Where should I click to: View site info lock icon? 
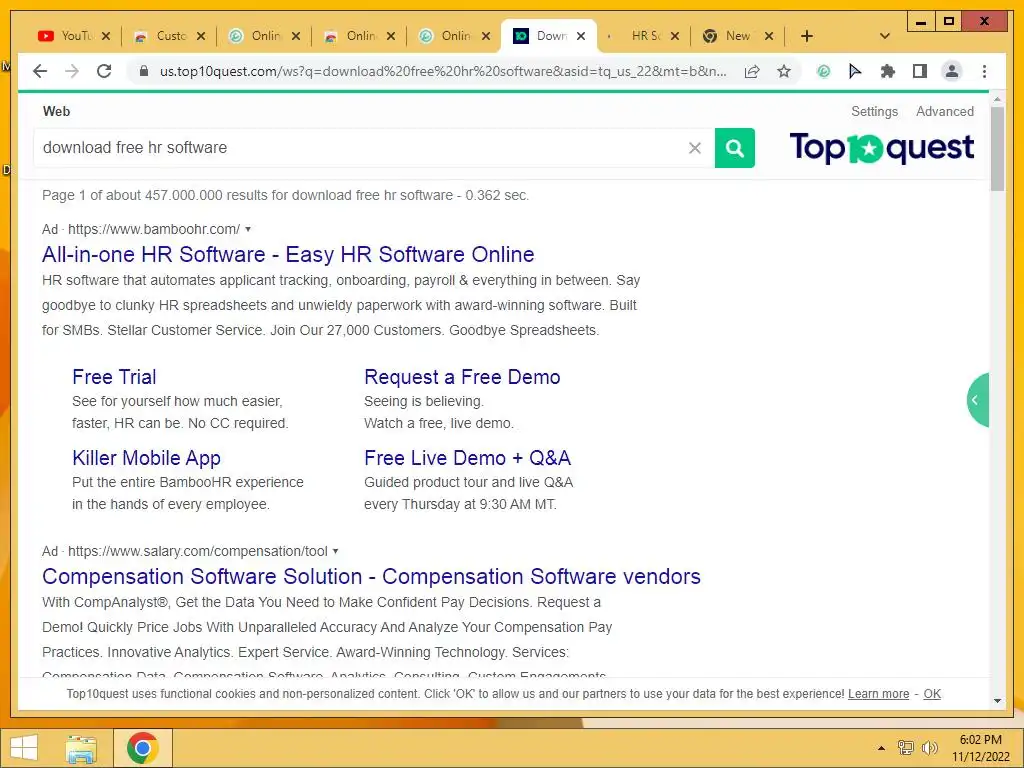(144, 71)
